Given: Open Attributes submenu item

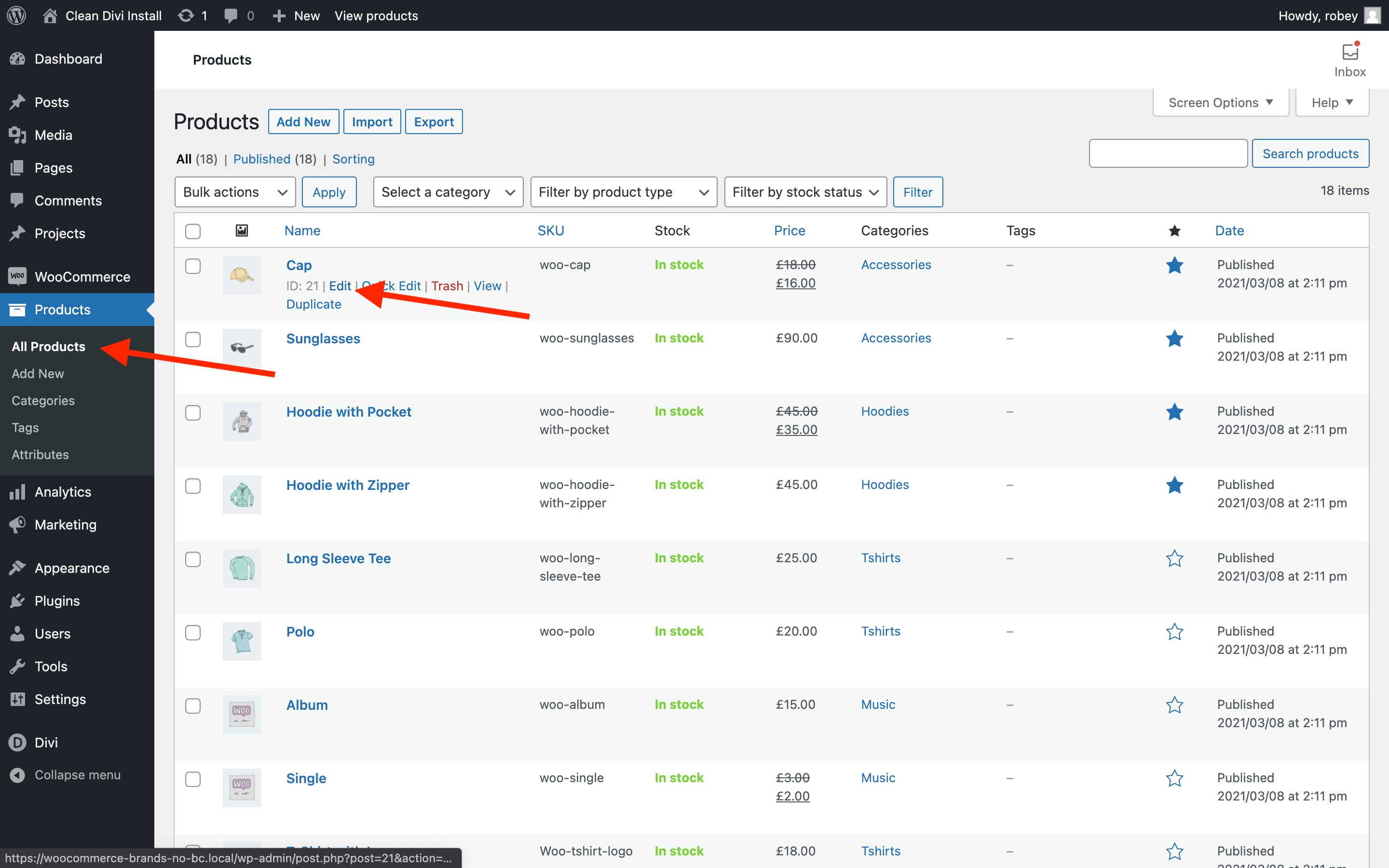Looking at the screenshot, I should [40, 454].
